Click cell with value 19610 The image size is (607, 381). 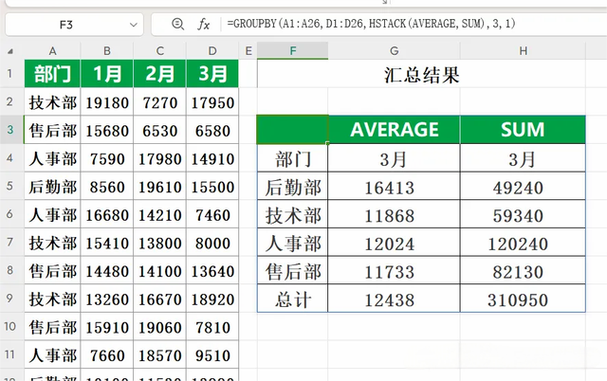click(x=160, y=187)
